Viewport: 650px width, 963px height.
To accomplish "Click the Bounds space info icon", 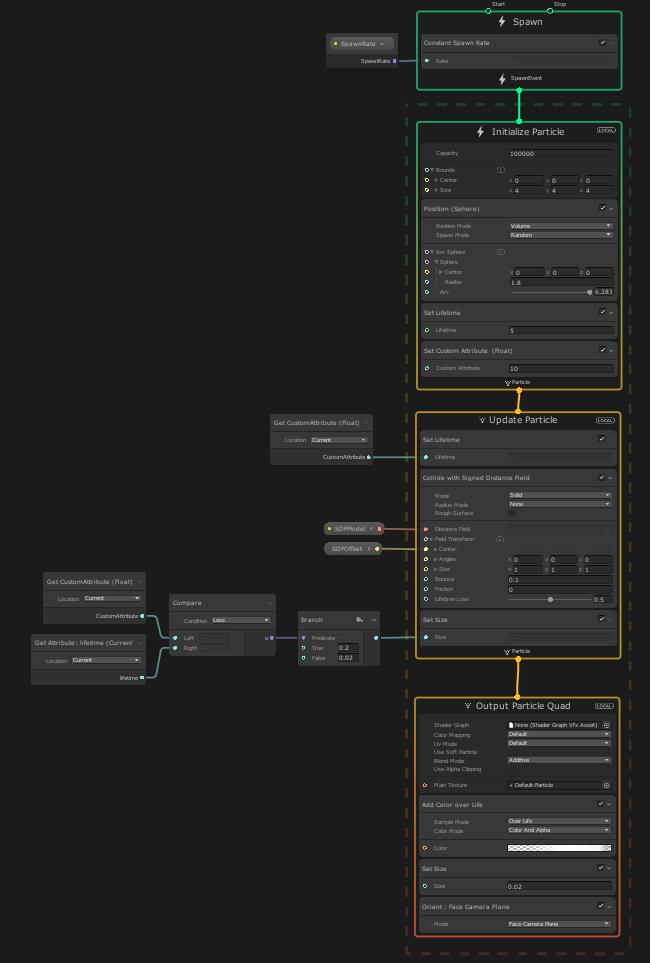I will (501, 170).
